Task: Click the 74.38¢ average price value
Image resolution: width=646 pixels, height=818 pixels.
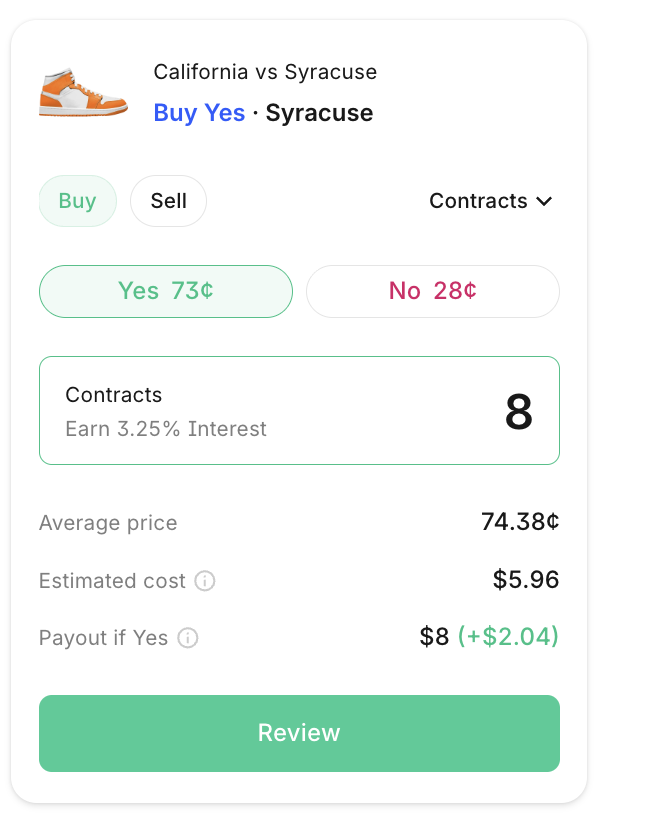Action: tap(519, 522)
